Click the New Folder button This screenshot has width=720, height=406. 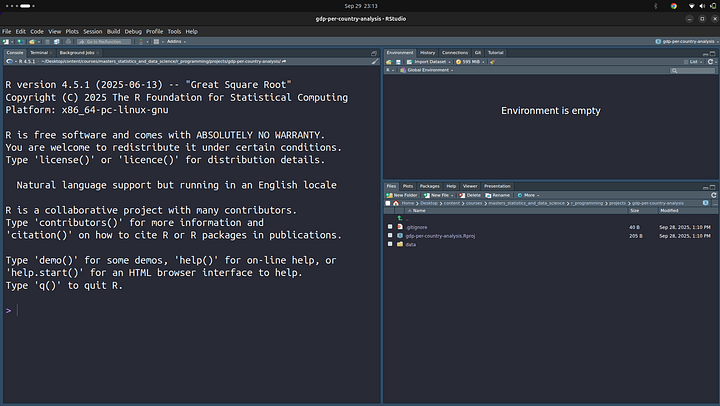[x=401, y=195]
